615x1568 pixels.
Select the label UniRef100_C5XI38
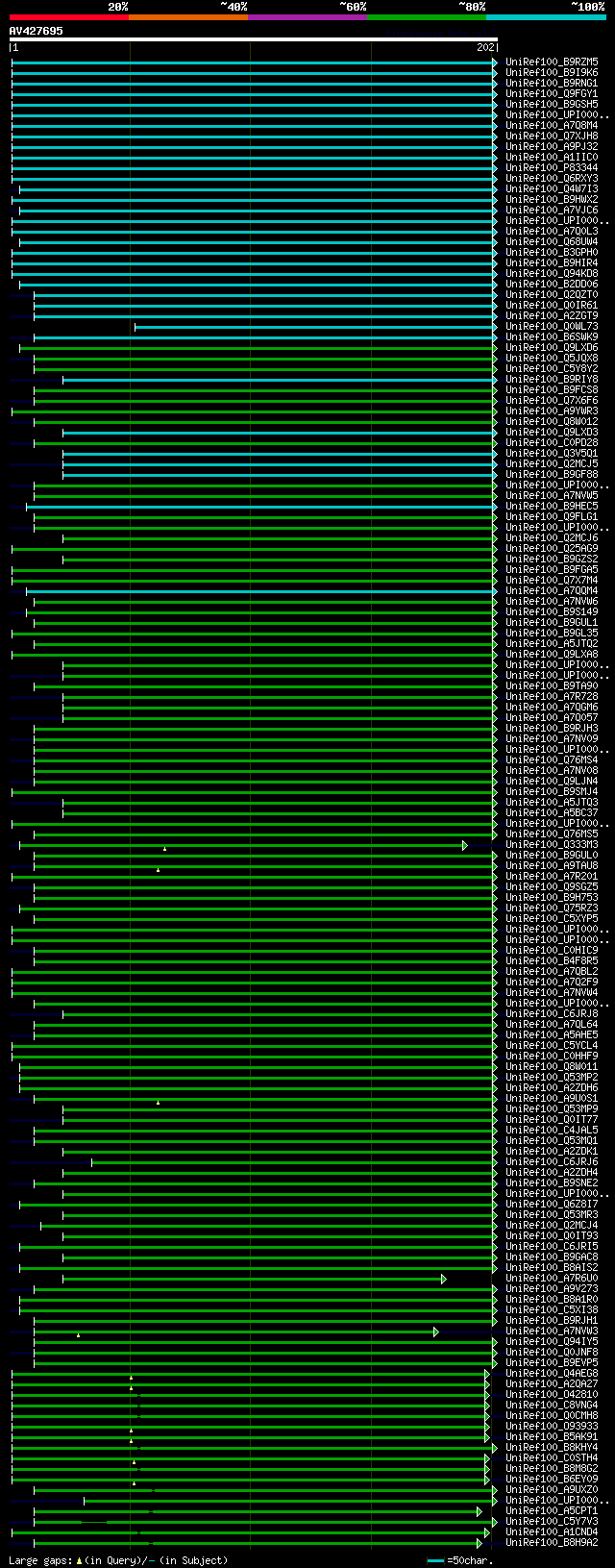[552, 1310]
